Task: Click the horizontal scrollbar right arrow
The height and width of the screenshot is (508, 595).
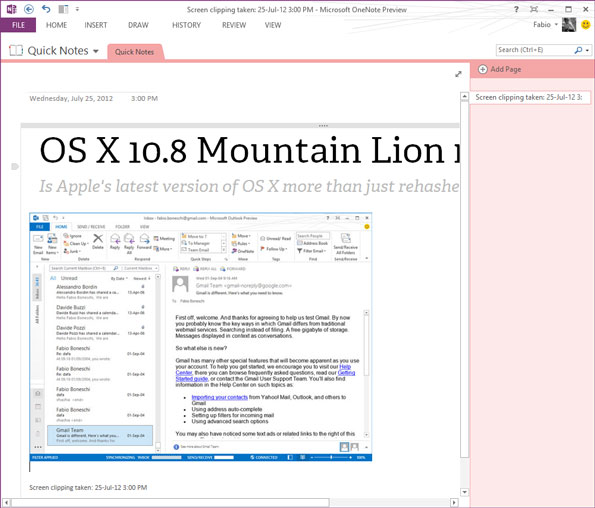Action: (454, 503)
